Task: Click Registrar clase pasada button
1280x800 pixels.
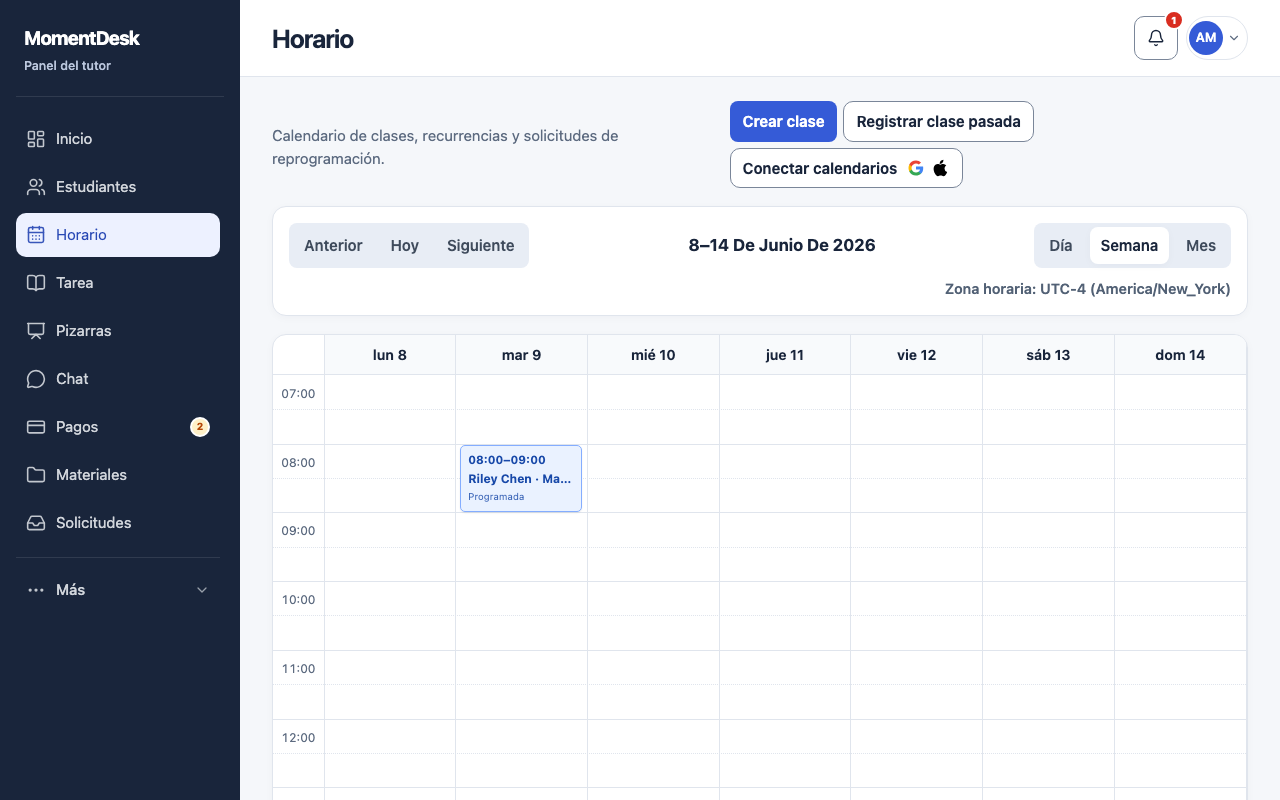Action: pos(938,121)
